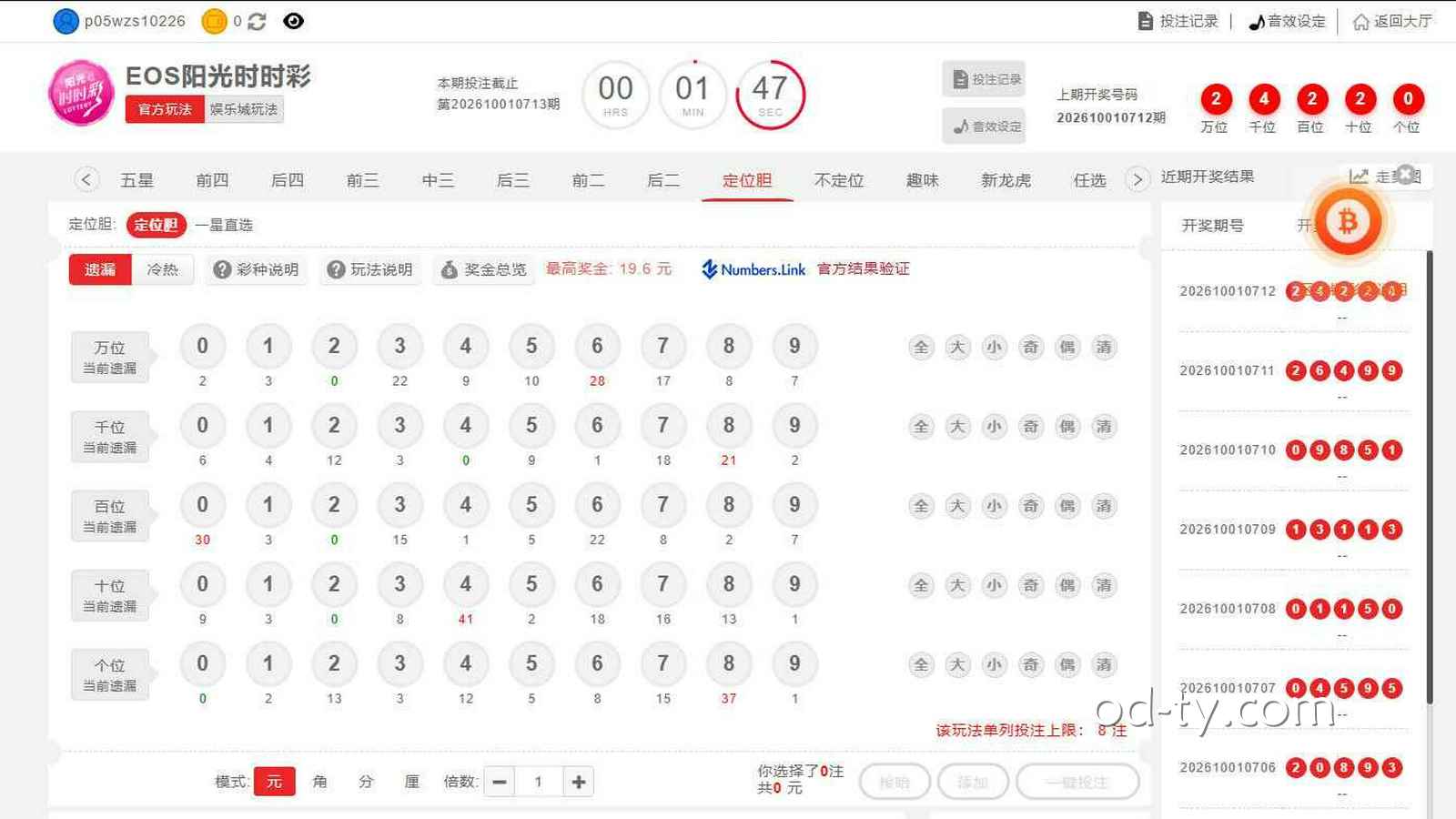Select the 定位胆 red pill option

click(x=157, y=225)
